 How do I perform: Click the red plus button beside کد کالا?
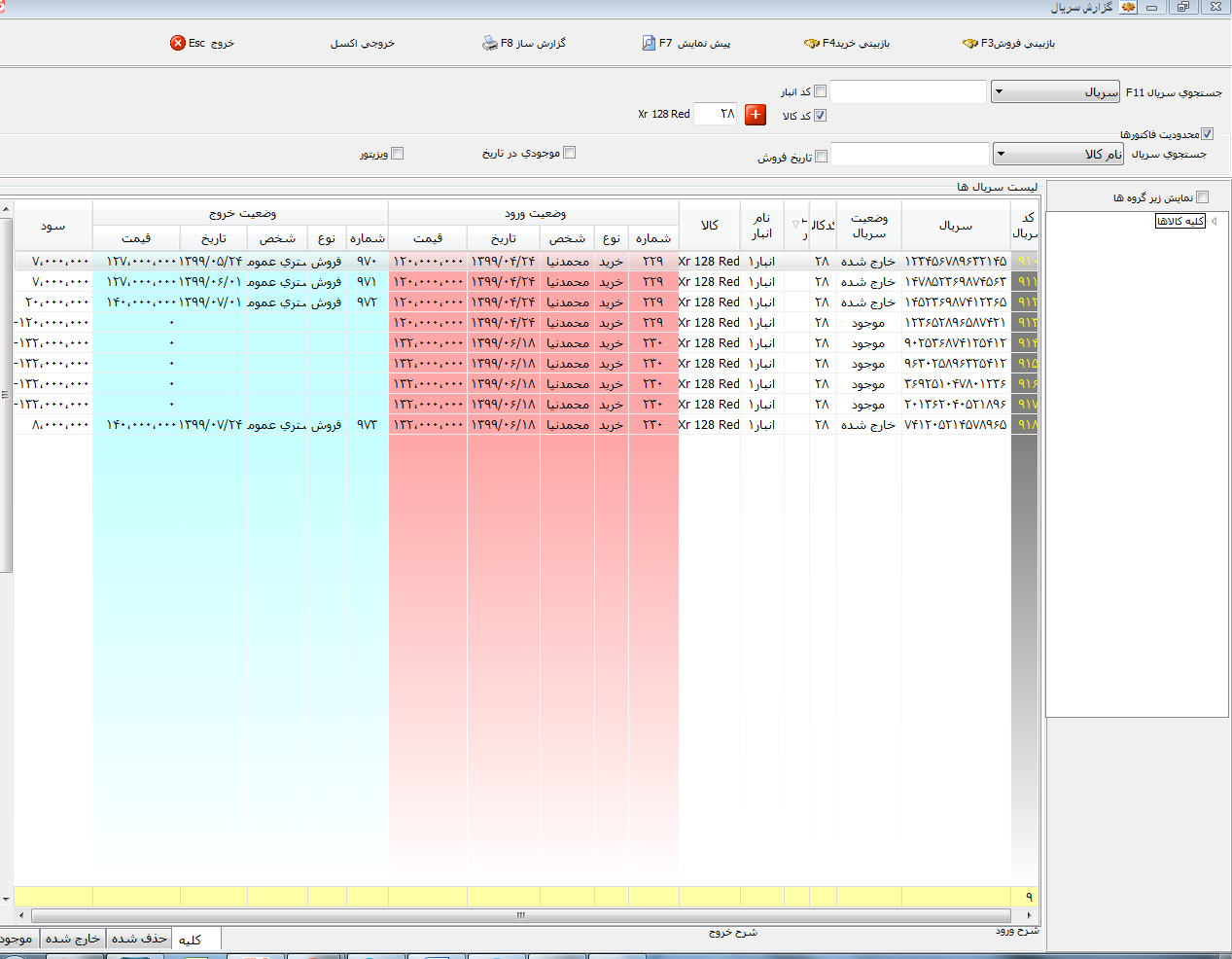click(x=756, y=115)
